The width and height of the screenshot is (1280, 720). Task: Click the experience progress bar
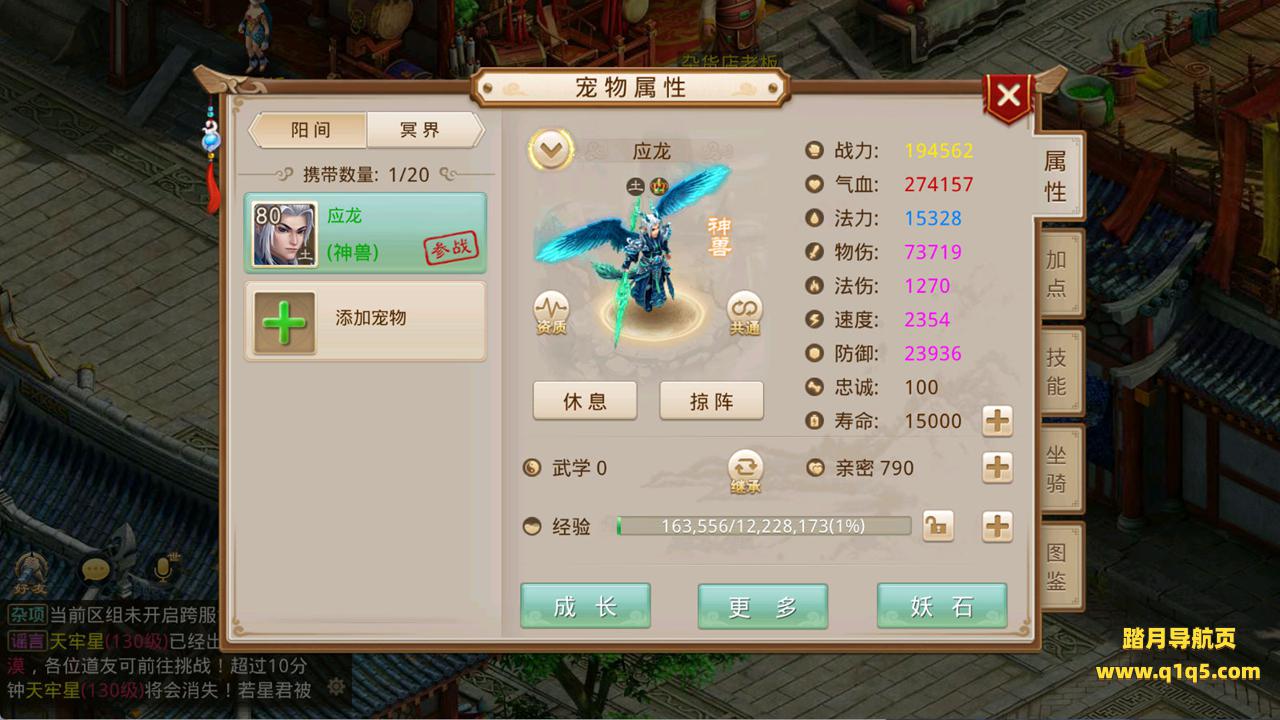[764, 526]
